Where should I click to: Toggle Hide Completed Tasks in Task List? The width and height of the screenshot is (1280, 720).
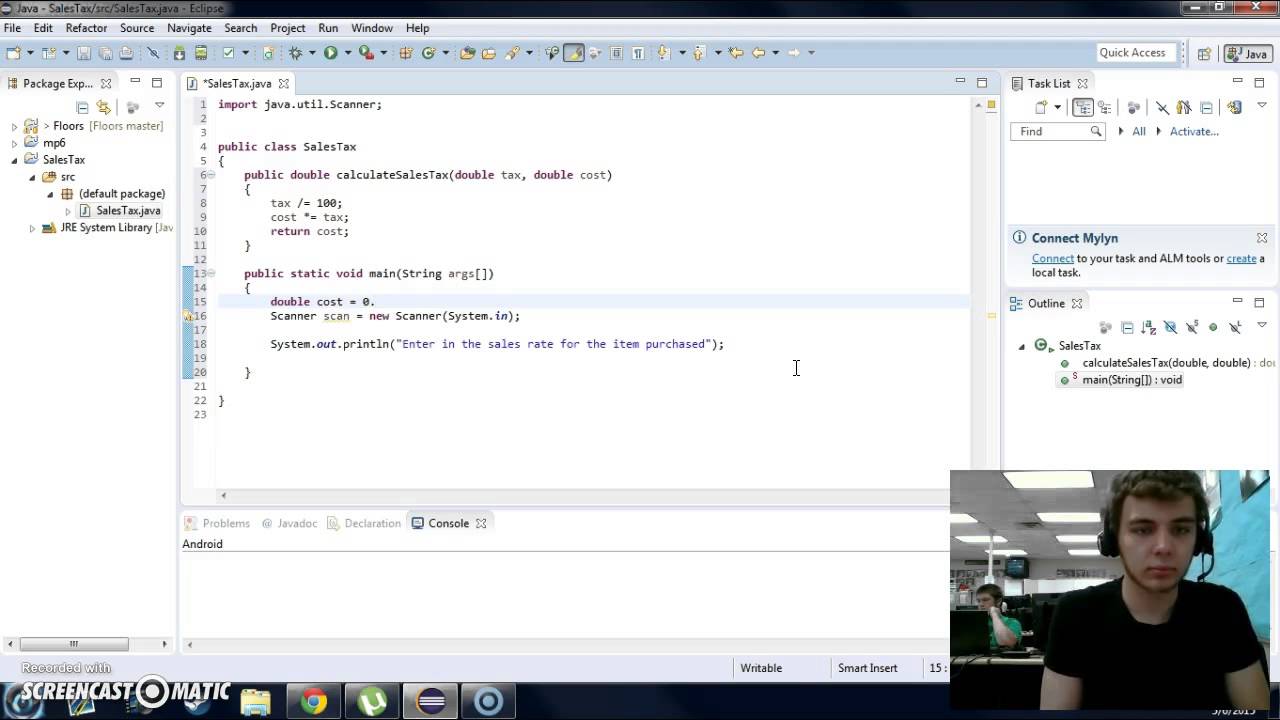click(x=1162, y=107)
